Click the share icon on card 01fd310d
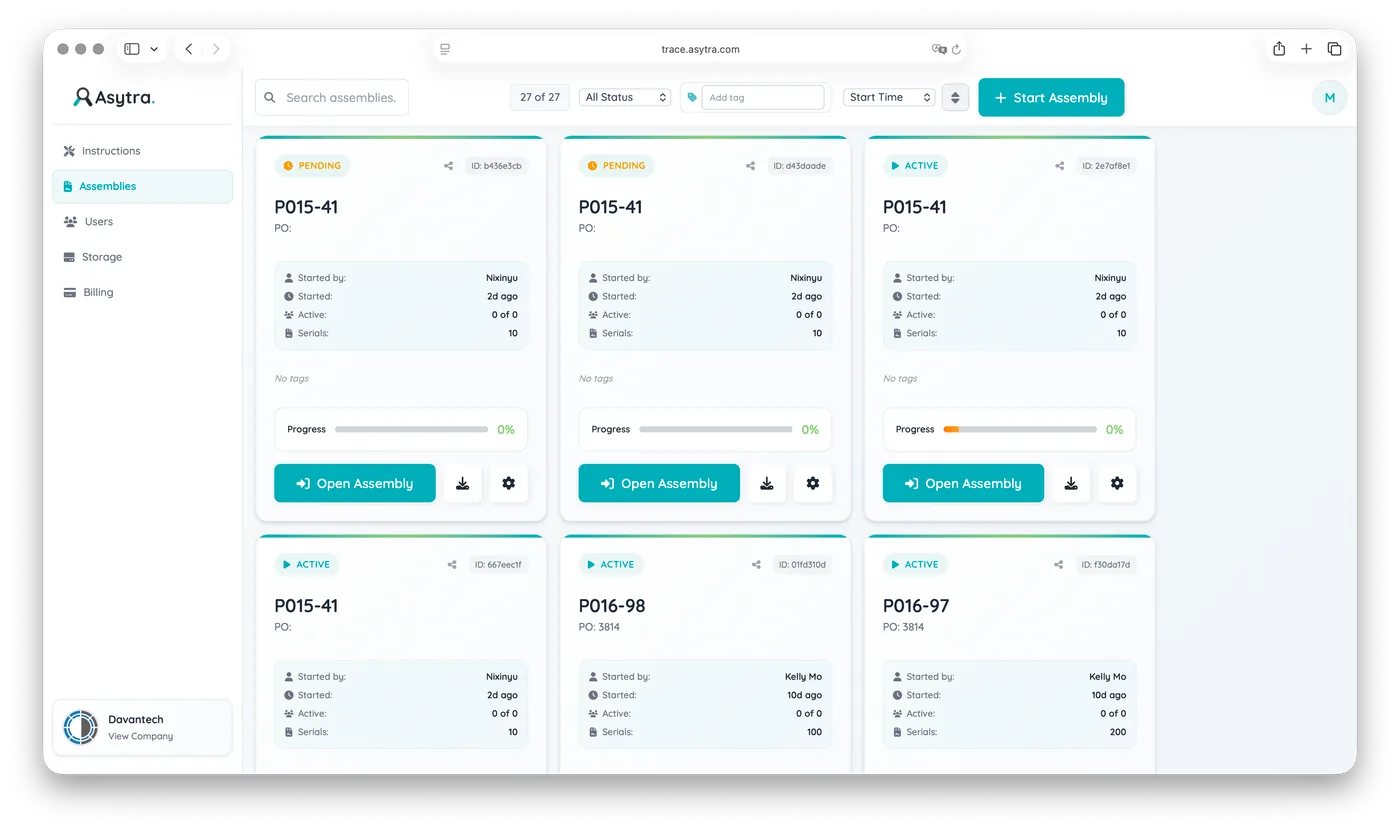The height and width of the screenshot is (831, 1400). pyautogui.click(x=756, y=565)
